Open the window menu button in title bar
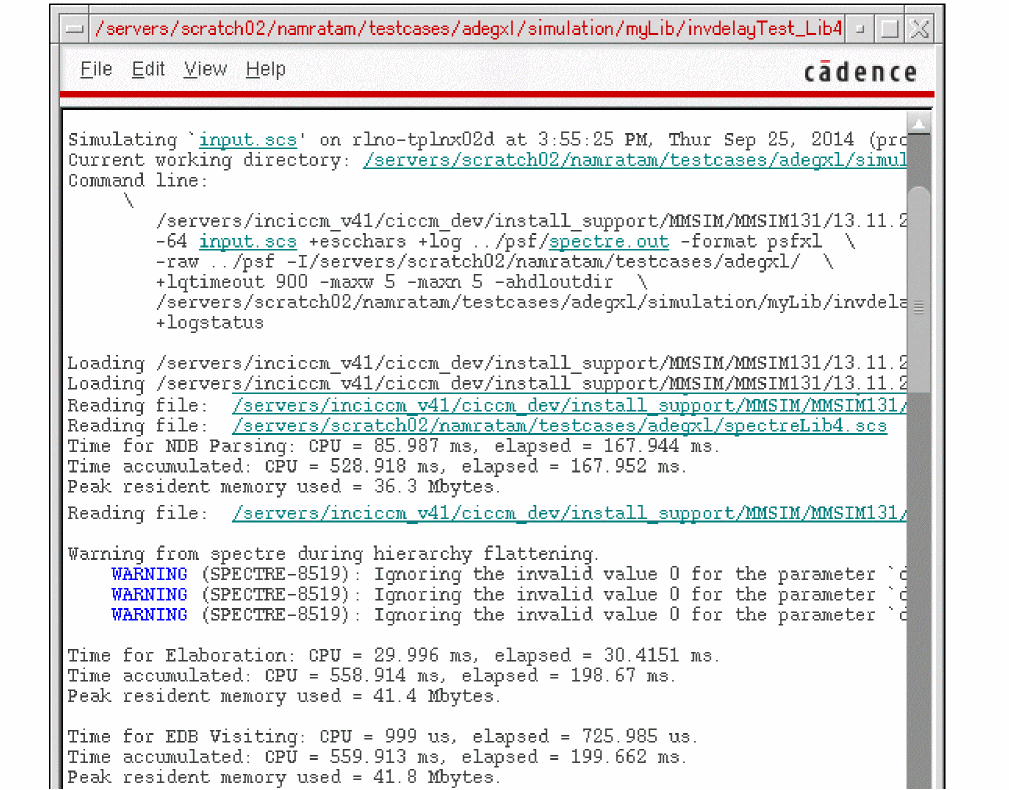Image resolution: width=1009 pixels, height=790 pixels. [x=75, y=28]
